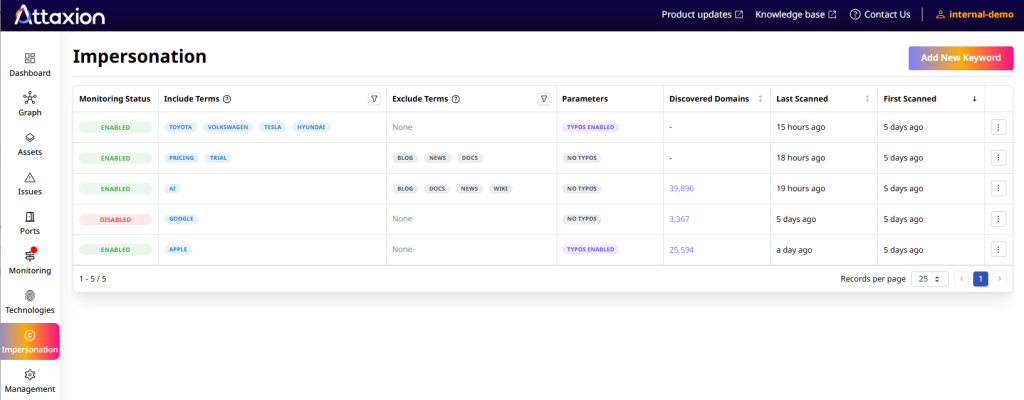The image size is (1024, 400).
Task: Open the Dashboard sidebar item
Action: 29,65
